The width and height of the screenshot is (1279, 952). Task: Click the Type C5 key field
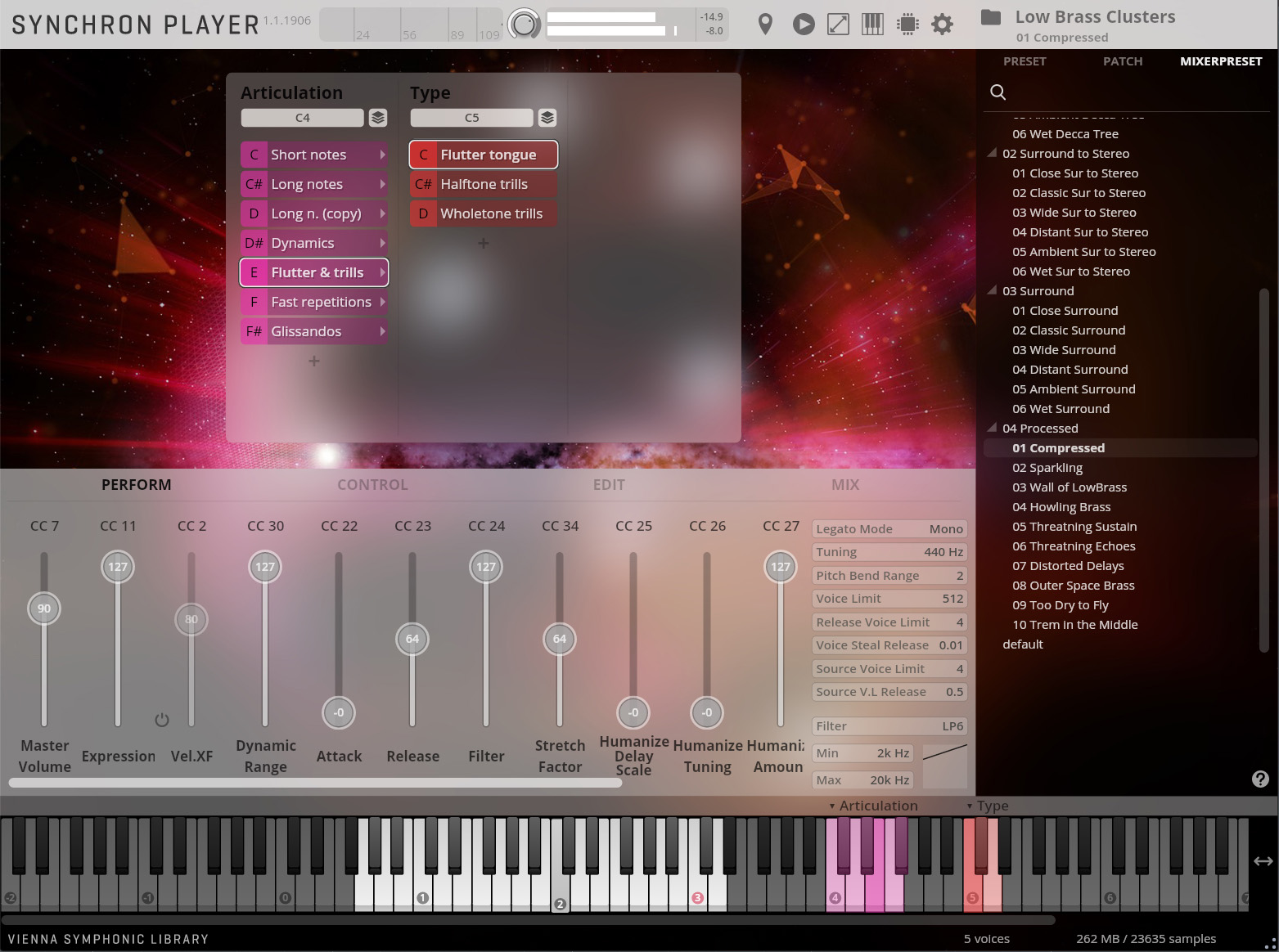(471, 118)
